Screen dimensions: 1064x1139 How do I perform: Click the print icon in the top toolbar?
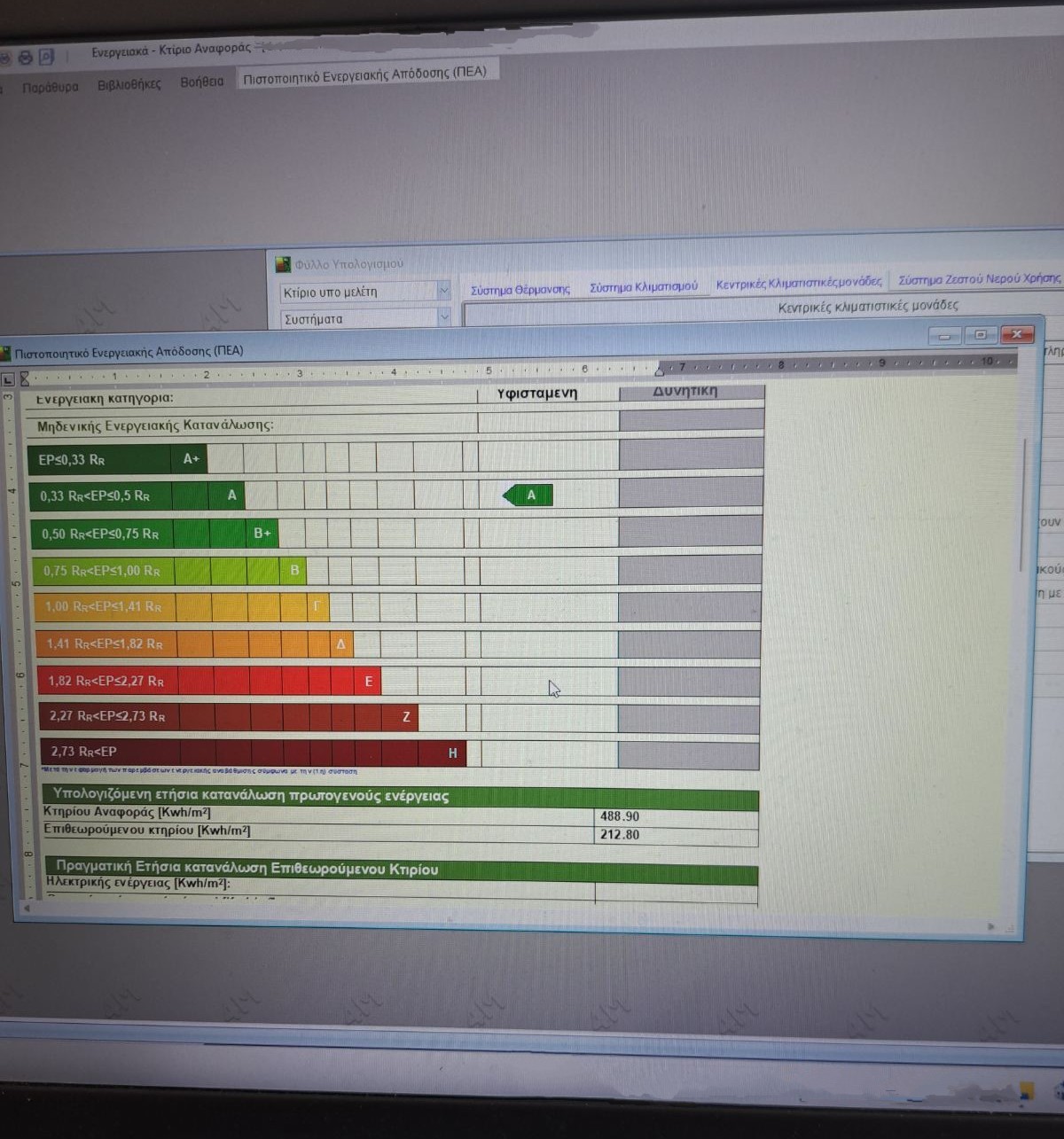pyautogui.click(x=26, y=58)
